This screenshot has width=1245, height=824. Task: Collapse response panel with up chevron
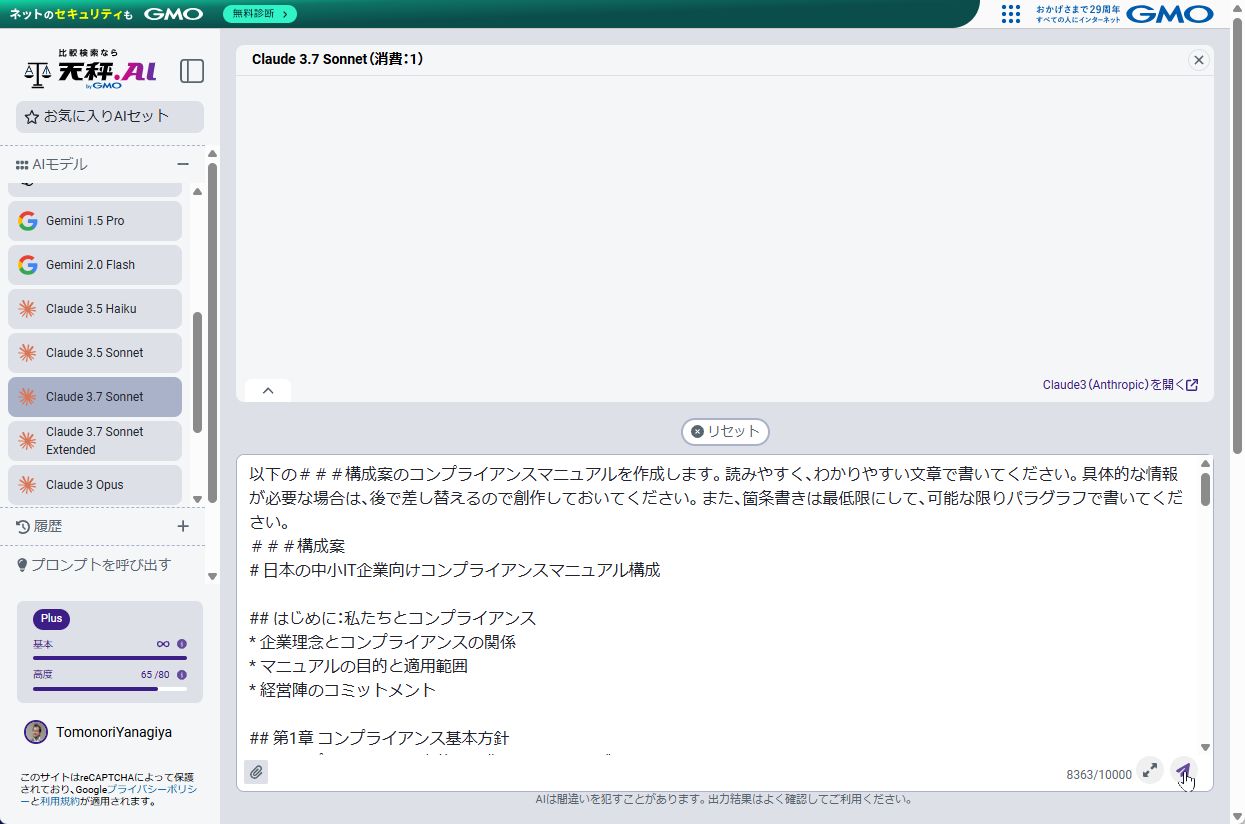point(268,391)
